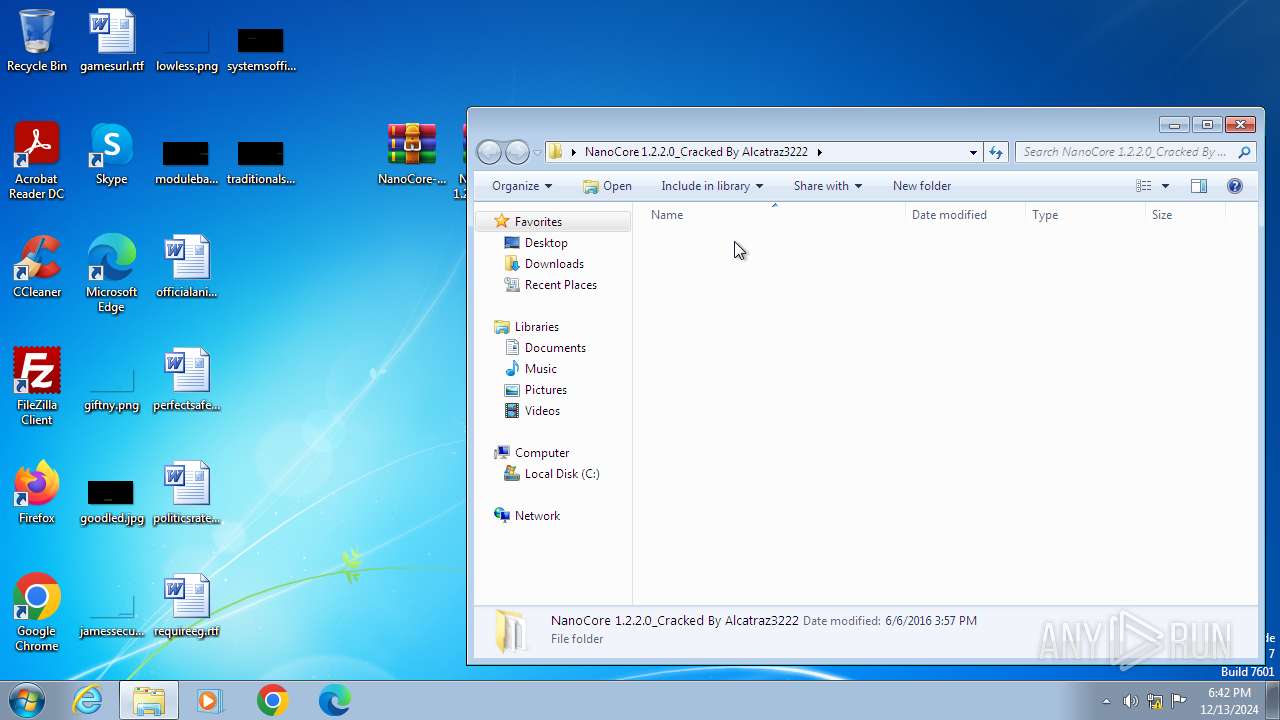Screen dimensions: 1280x720
Task: Expand Include in library dropdown
Action: (x=712, y=186)
